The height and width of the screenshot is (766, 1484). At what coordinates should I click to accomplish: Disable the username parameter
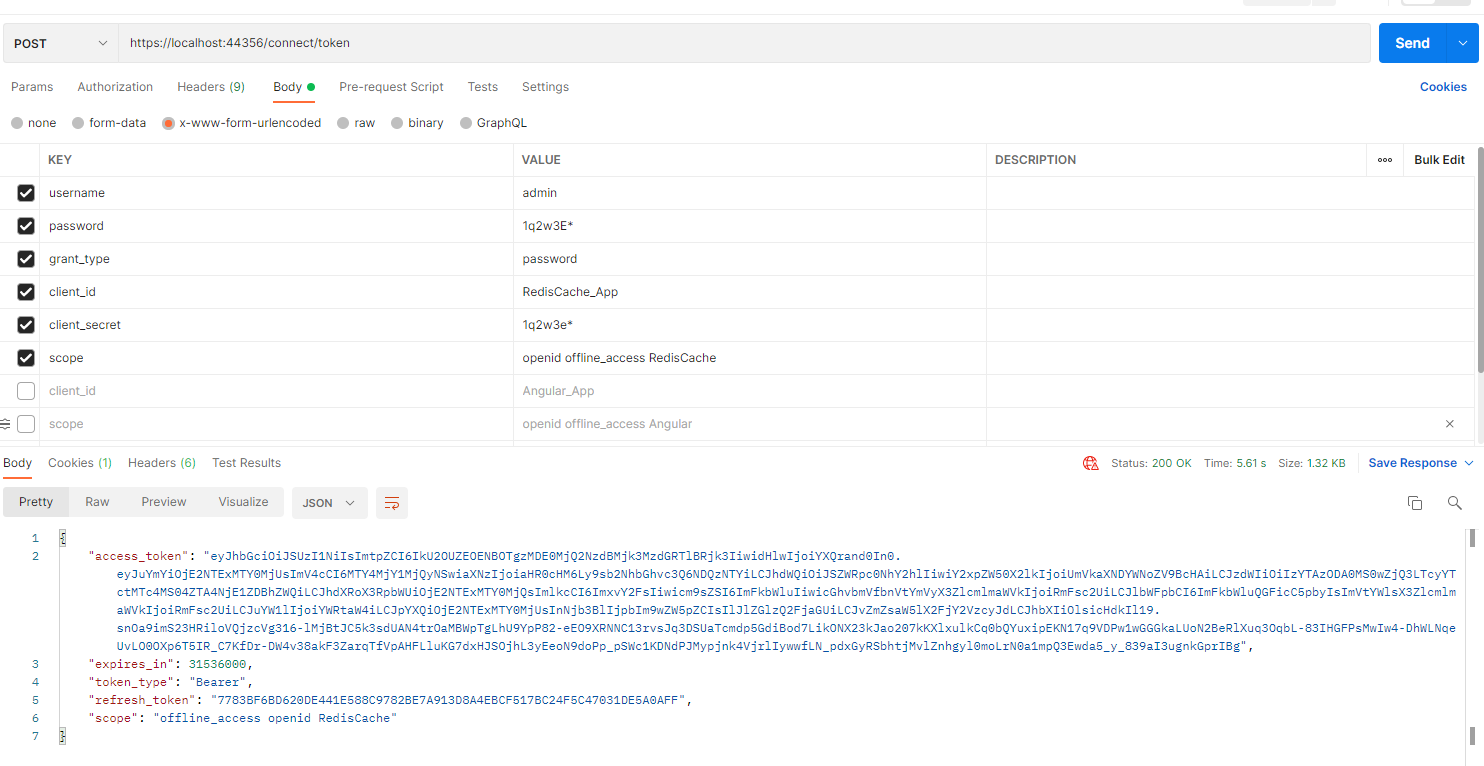point(25,192)
